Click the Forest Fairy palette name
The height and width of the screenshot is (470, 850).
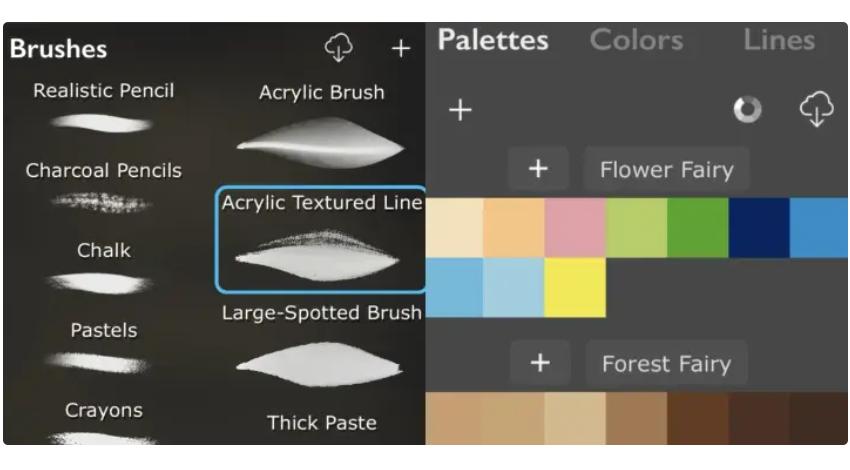click(666, 363)
